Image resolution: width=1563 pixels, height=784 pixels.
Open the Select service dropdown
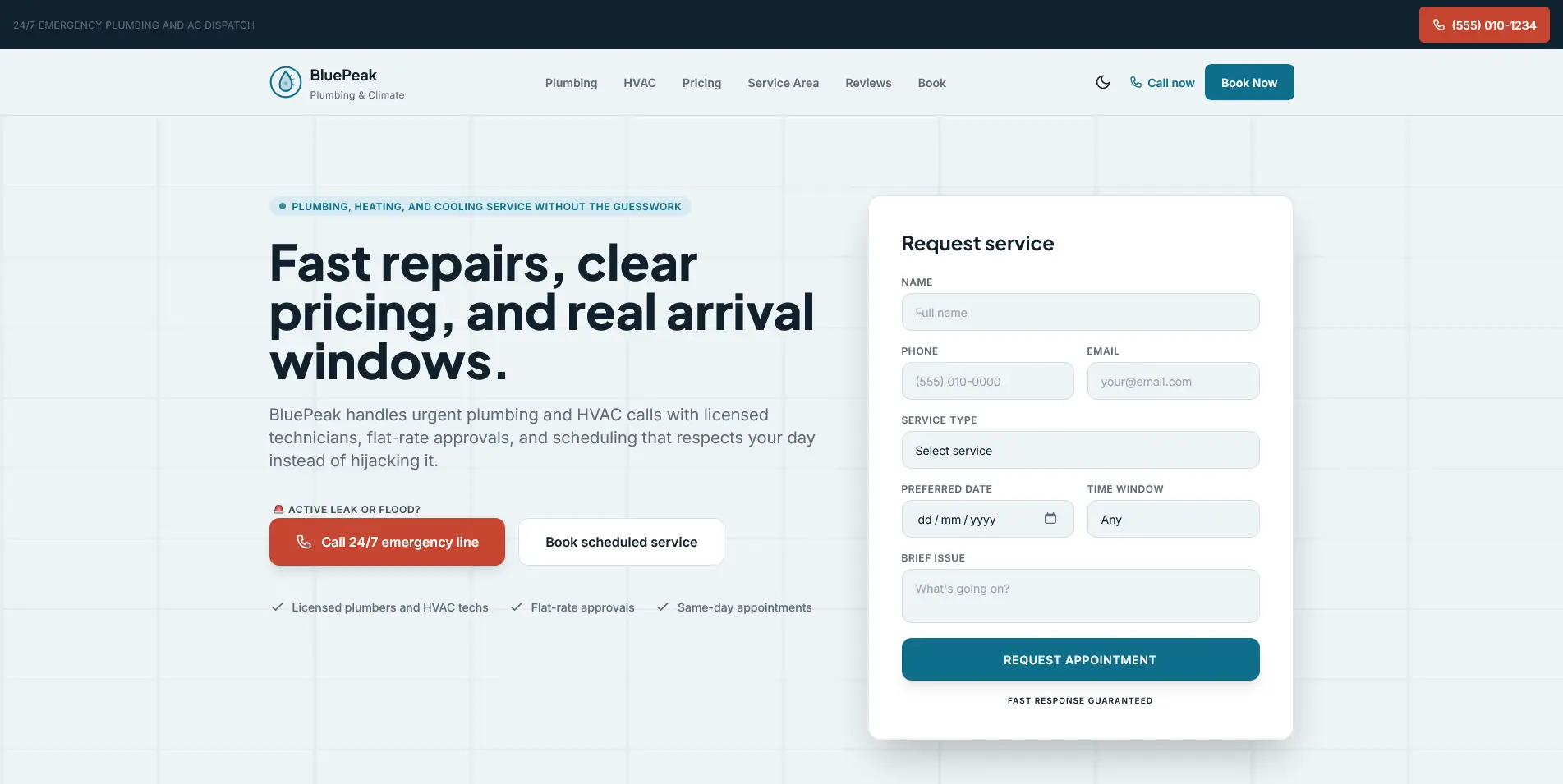[x=1080, y=450]
